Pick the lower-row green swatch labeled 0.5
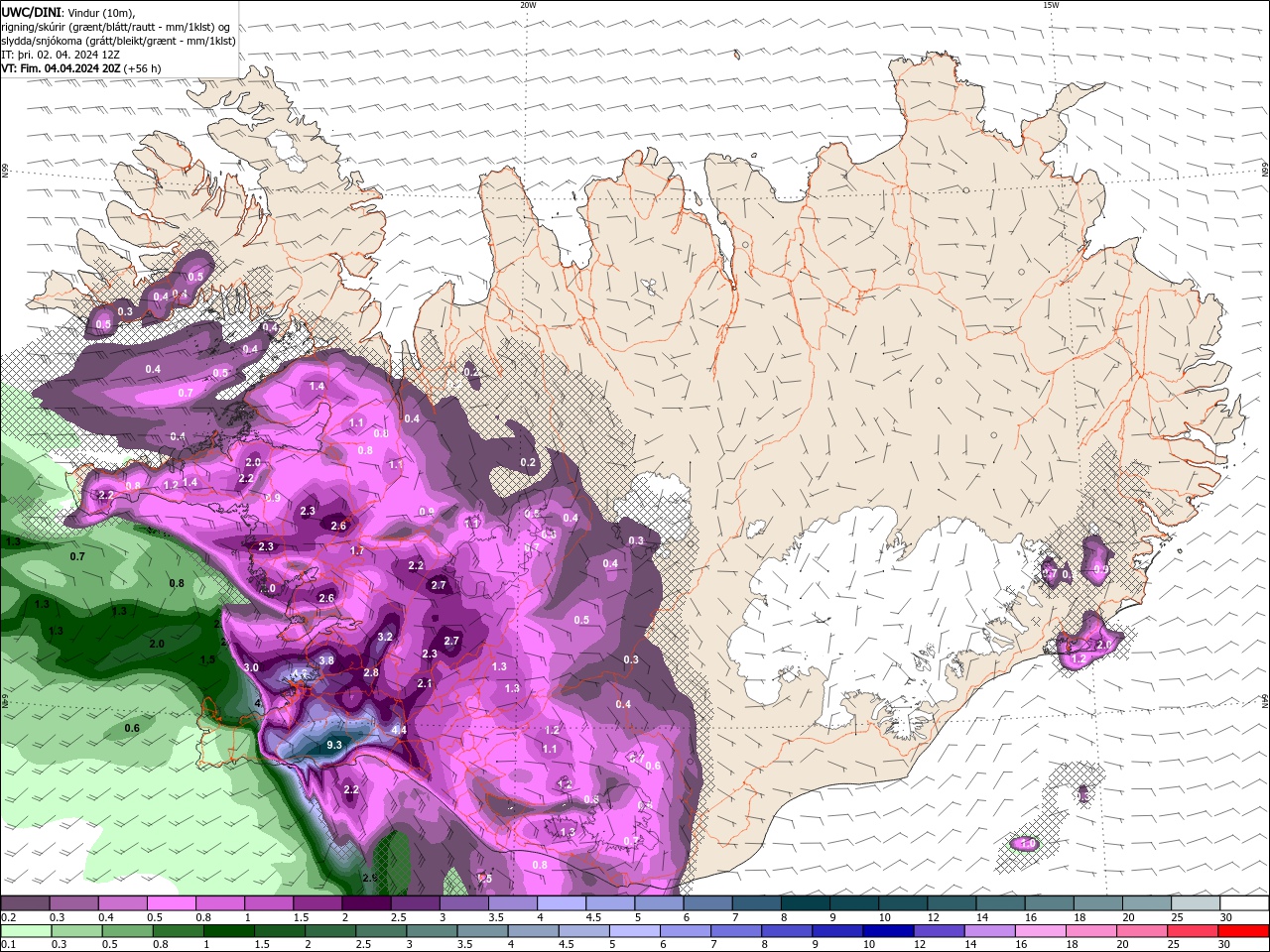This screenshot has width=1270, height=952. (x=129, y=931)
